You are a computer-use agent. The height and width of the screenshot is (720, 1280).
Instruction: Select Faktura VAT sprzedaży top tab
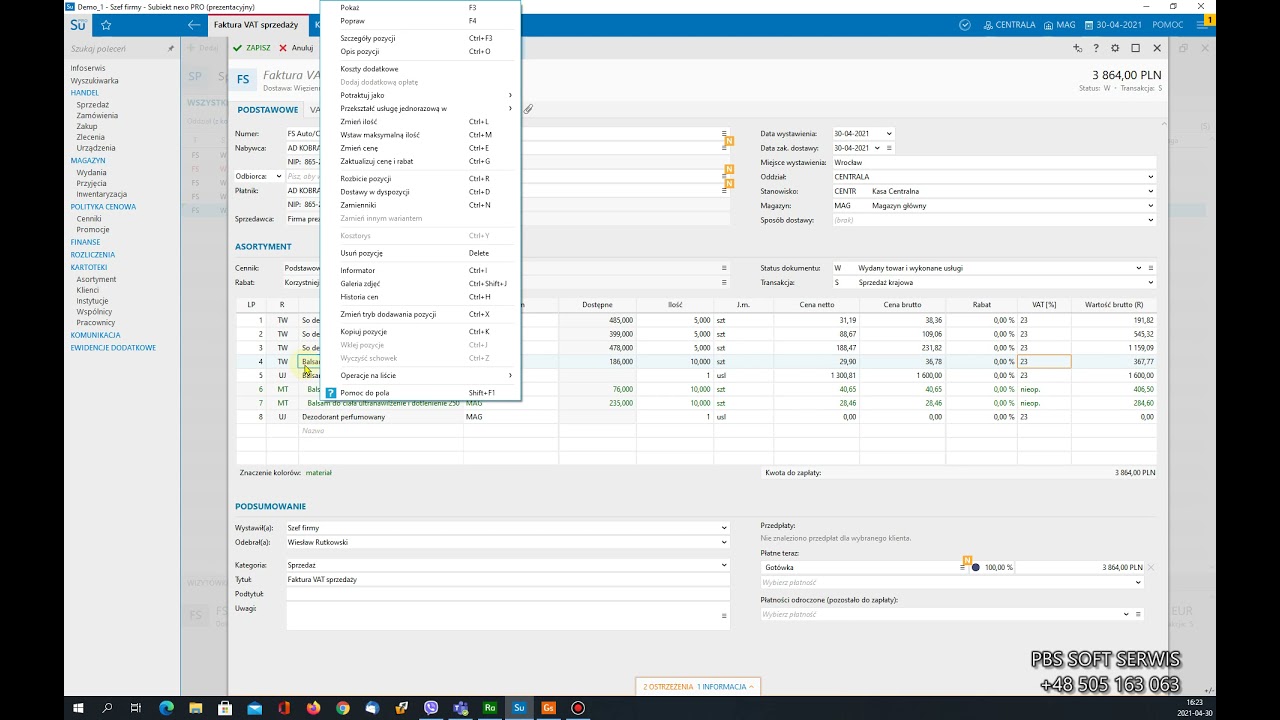pos(256,25)
